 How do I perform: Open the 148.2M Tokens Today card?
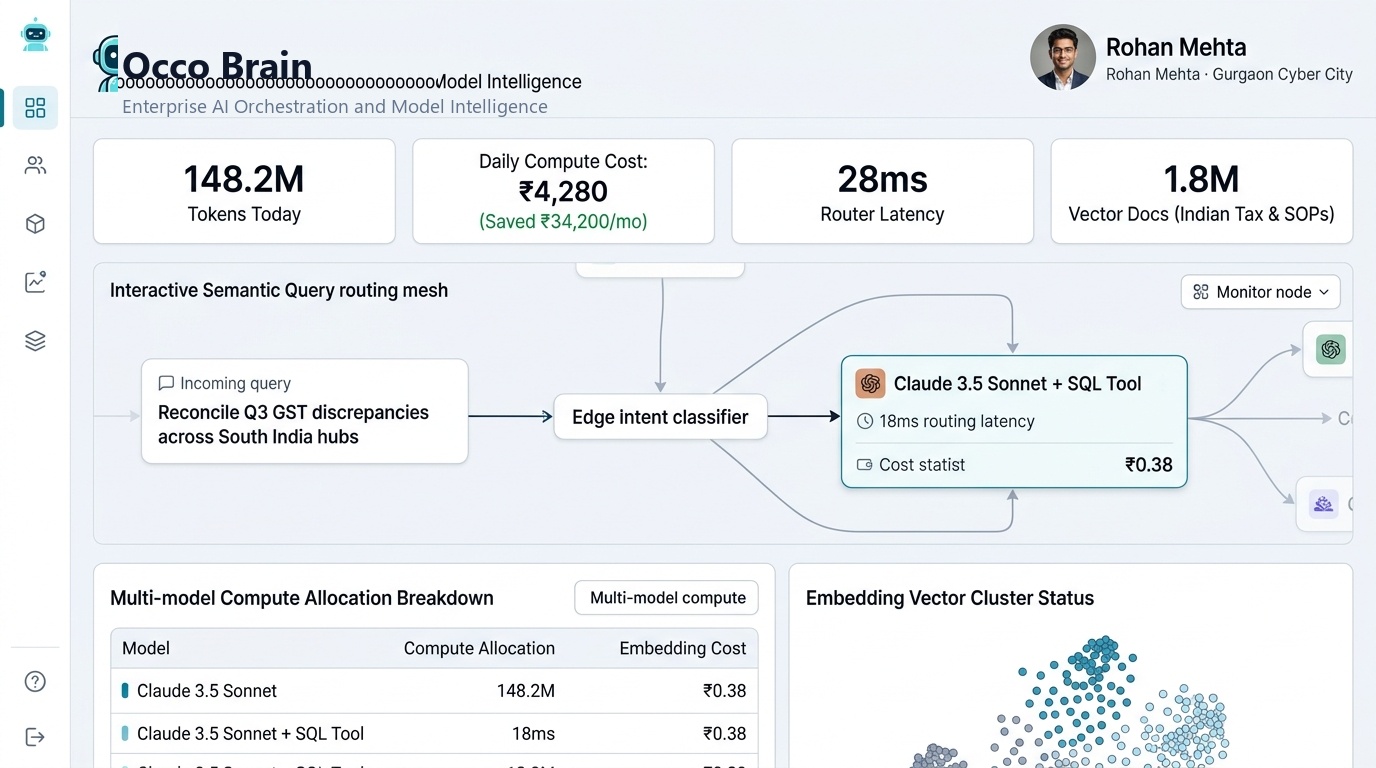pyautogui.click(x=244, y=191)
